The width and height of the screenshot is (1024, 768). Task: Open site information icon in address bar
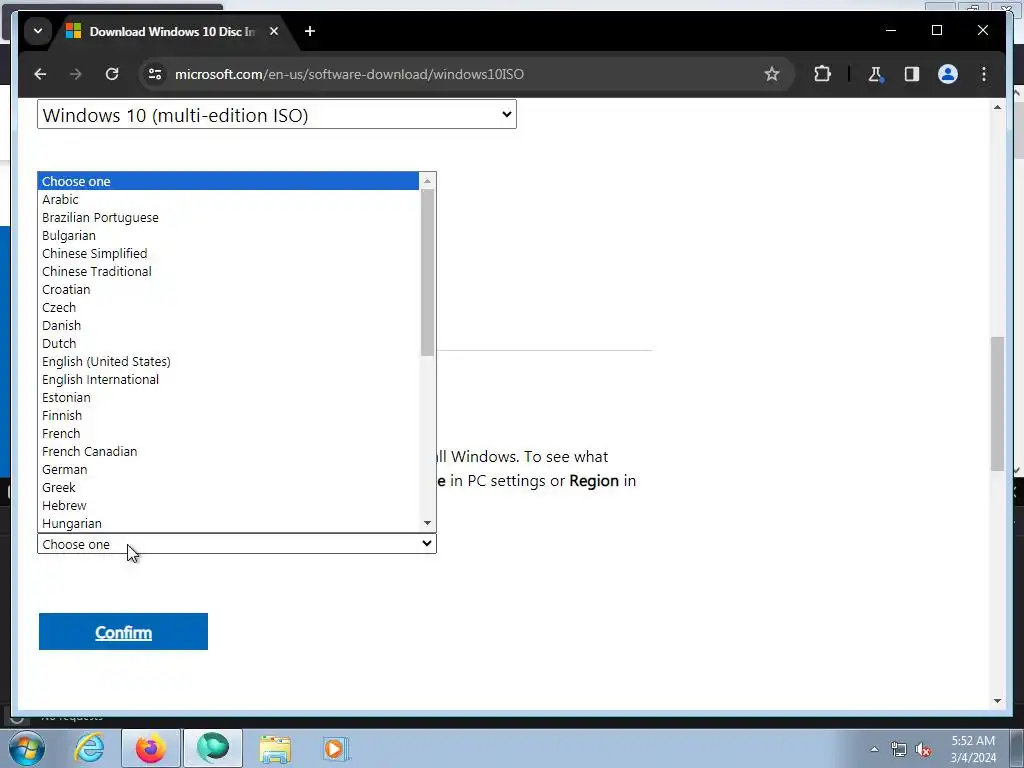pos(155,74)
